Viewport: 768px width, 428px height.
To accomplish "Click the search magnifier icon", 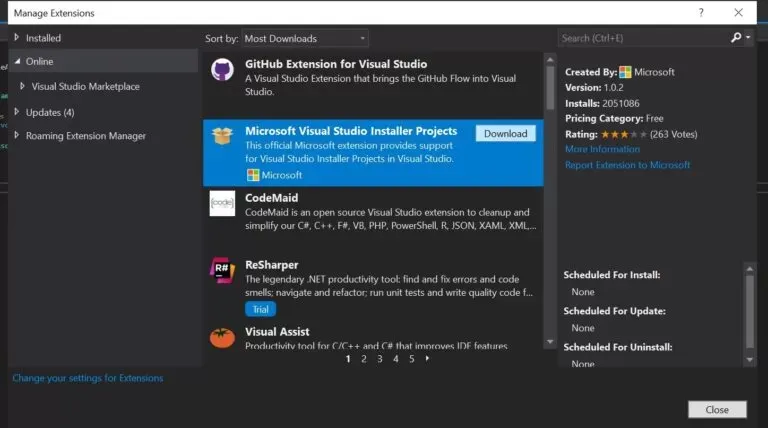I will pos(736,38).
